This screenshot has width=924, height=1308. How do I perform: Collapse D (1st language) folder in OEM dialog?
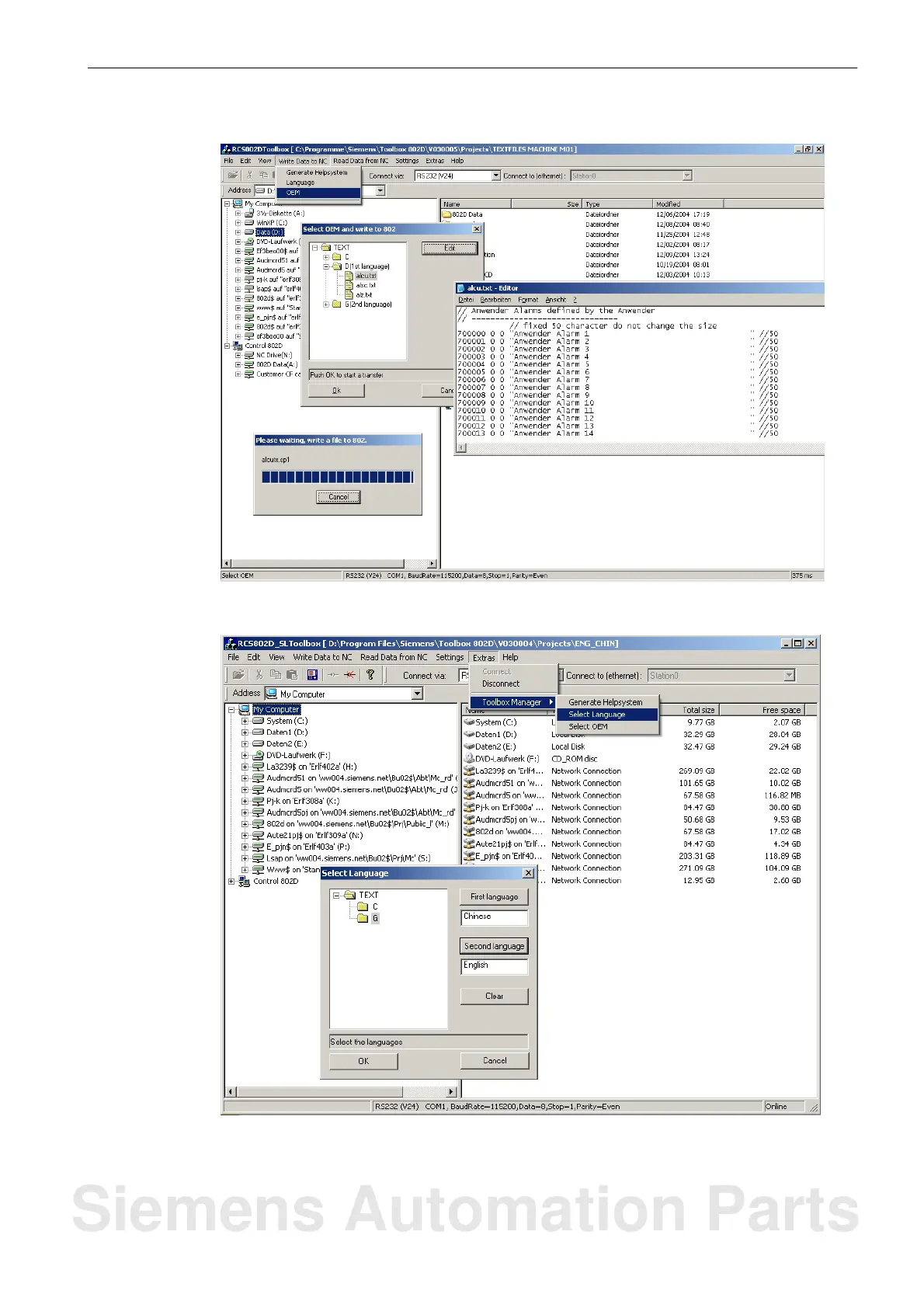[326, 266]
